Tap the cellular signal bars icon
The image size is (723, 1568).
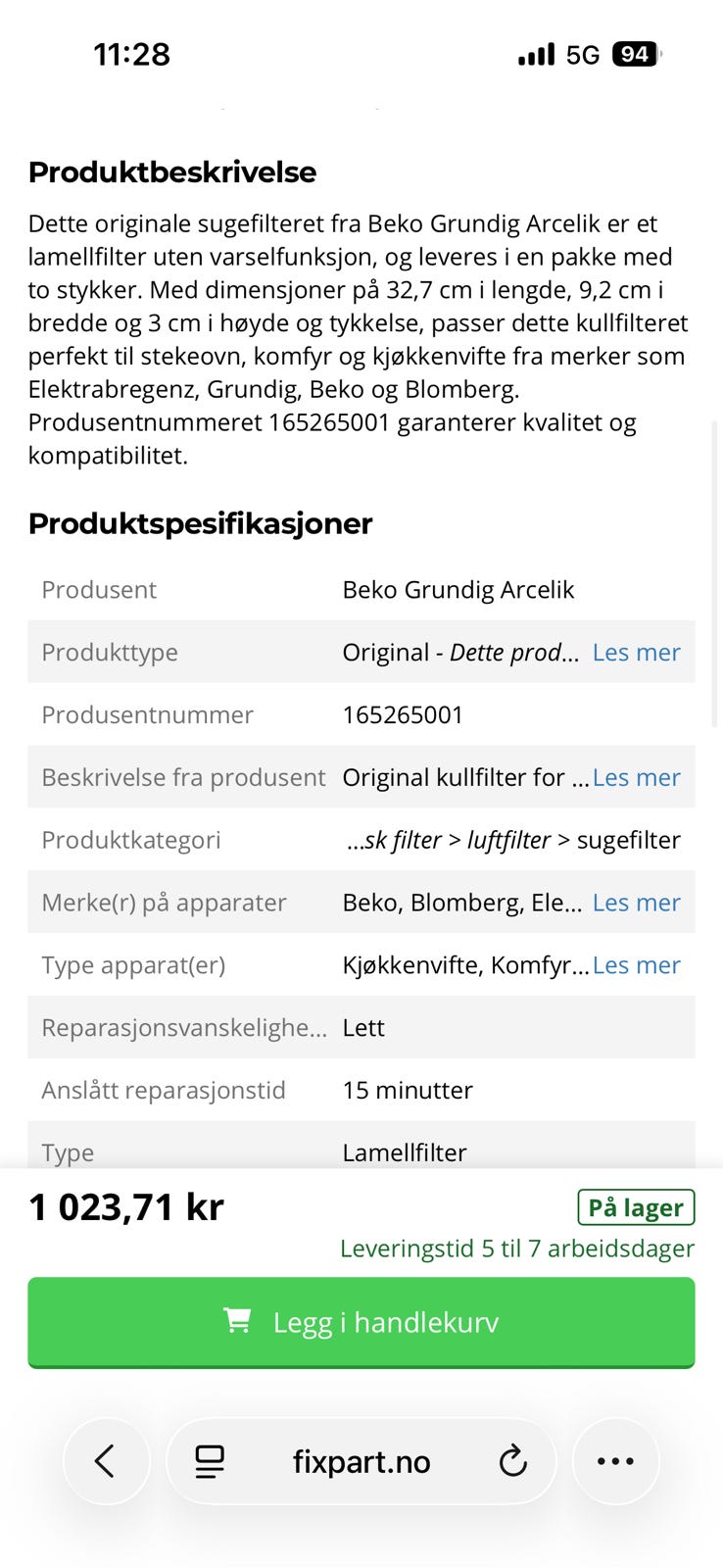click(536, 54)
